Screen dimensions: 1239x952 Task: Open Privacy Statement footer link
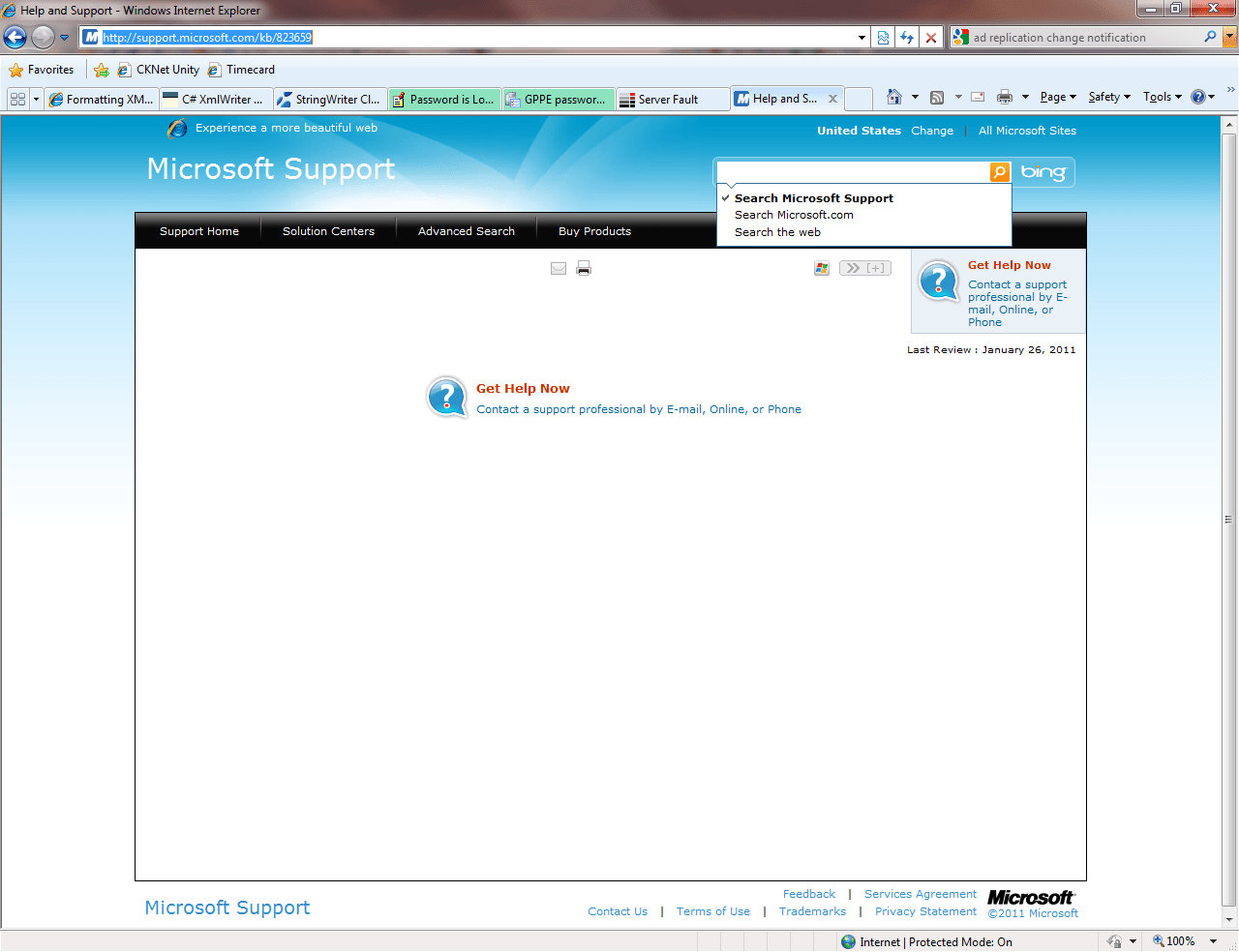tap(925, 911)
